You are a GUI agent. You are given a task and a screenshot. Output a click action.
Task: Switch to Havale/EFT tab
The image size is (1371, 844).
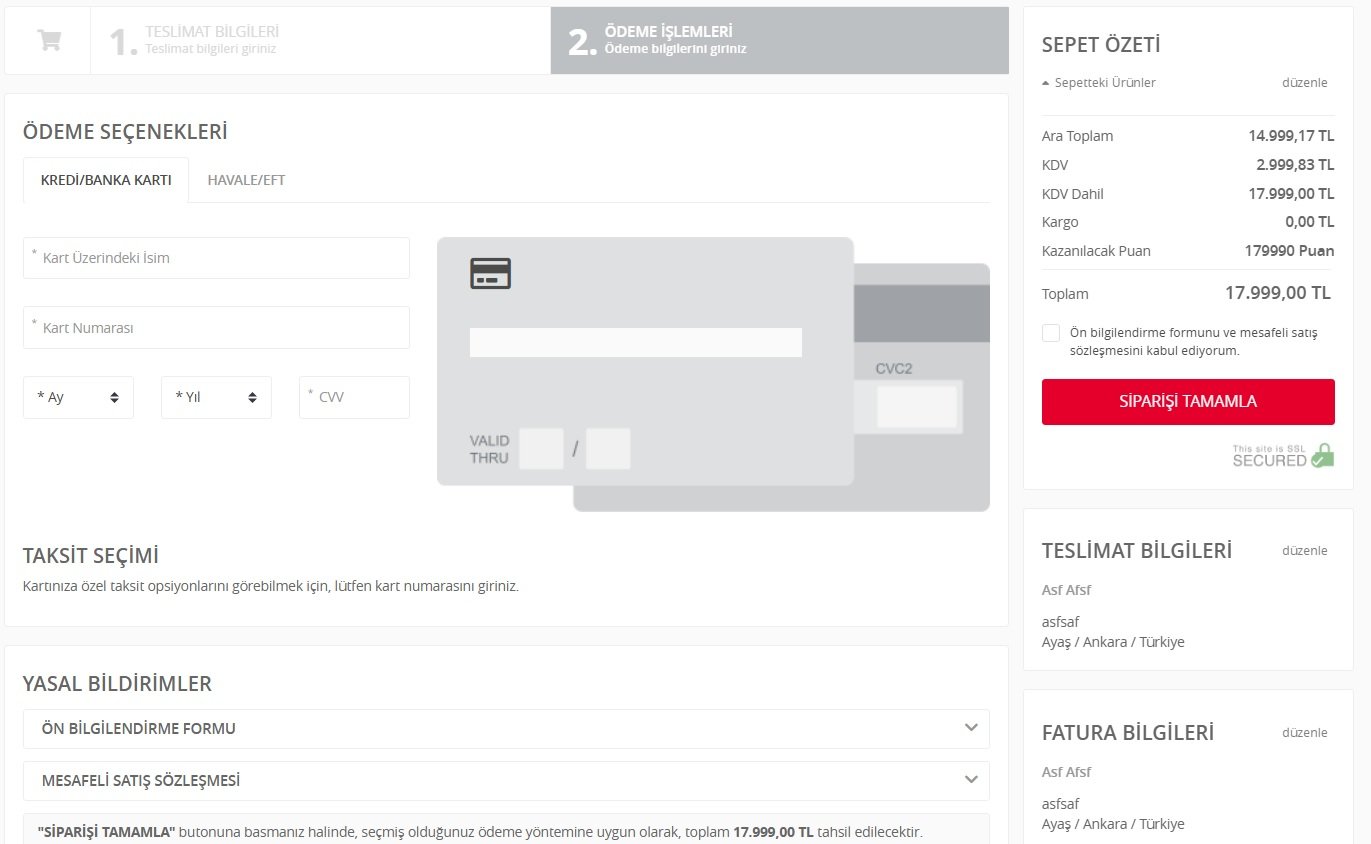[246, 180]
